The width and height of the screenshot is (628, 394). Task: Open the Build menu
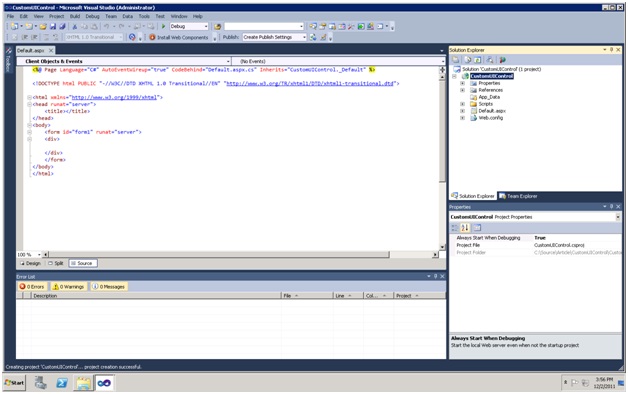point(75,16)
